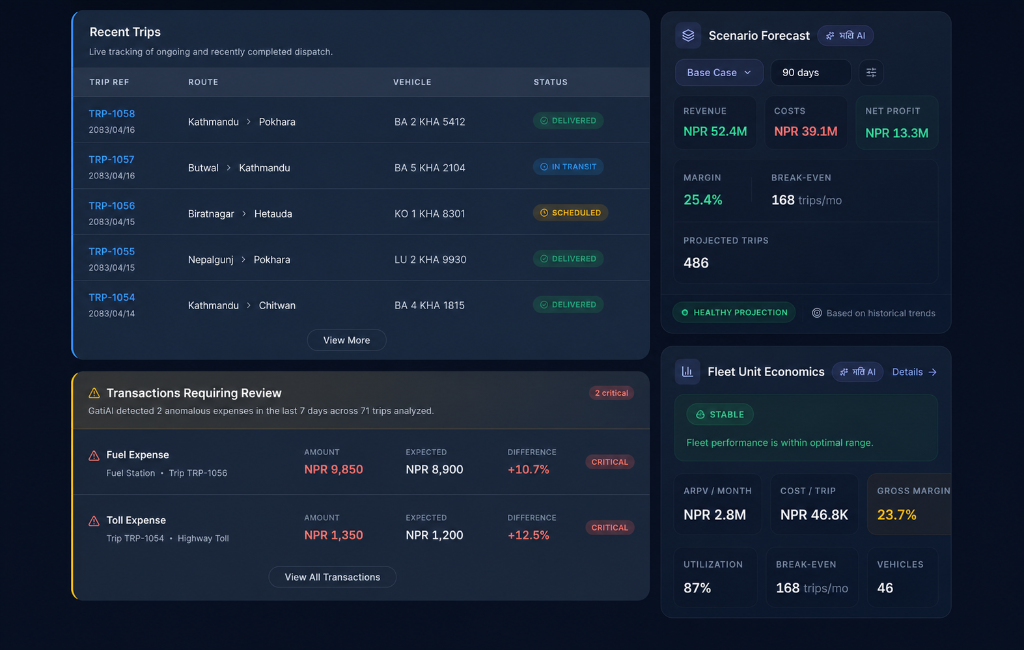Click the DELIVERED badge for TRP-1055
The width and height of the screenshot is (1024, 650).
(x=568, y=259)
